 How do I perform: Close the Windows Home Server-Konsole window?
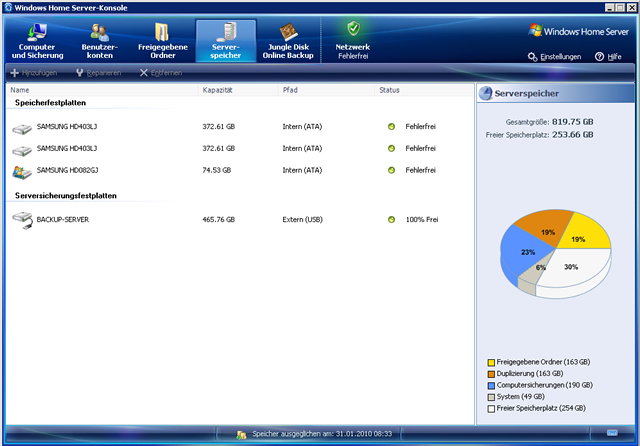[x=631, y=7]
